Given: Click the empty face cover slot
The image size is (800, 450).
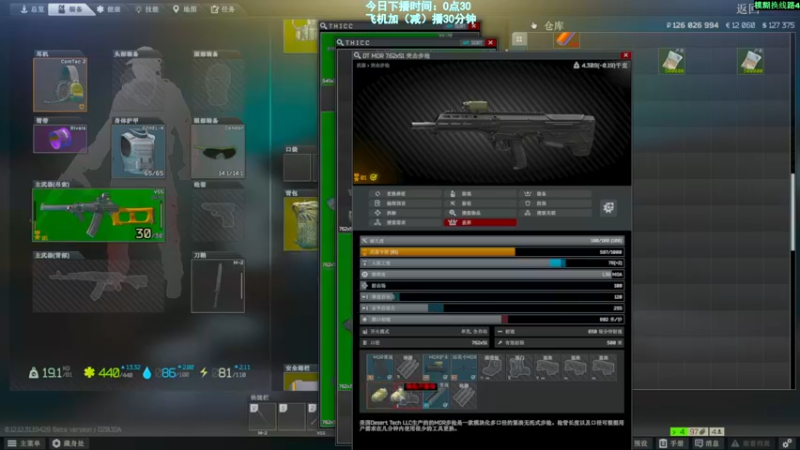Looking at the screenshot, I should coord(218,85).
